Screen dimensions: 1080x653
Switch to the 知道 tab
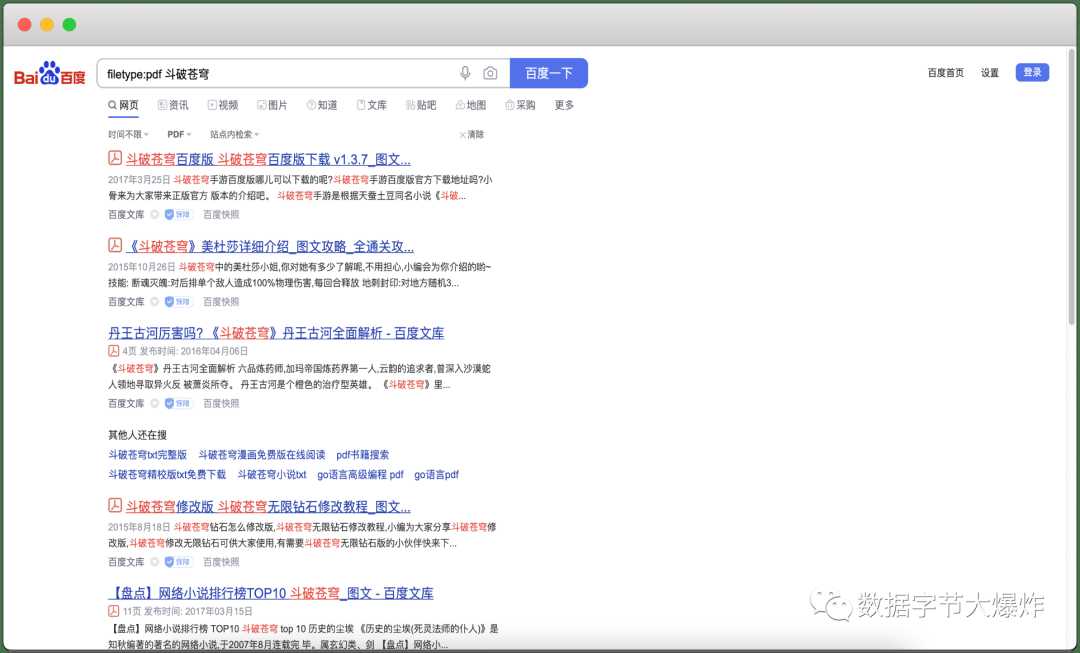pos(322,105)
